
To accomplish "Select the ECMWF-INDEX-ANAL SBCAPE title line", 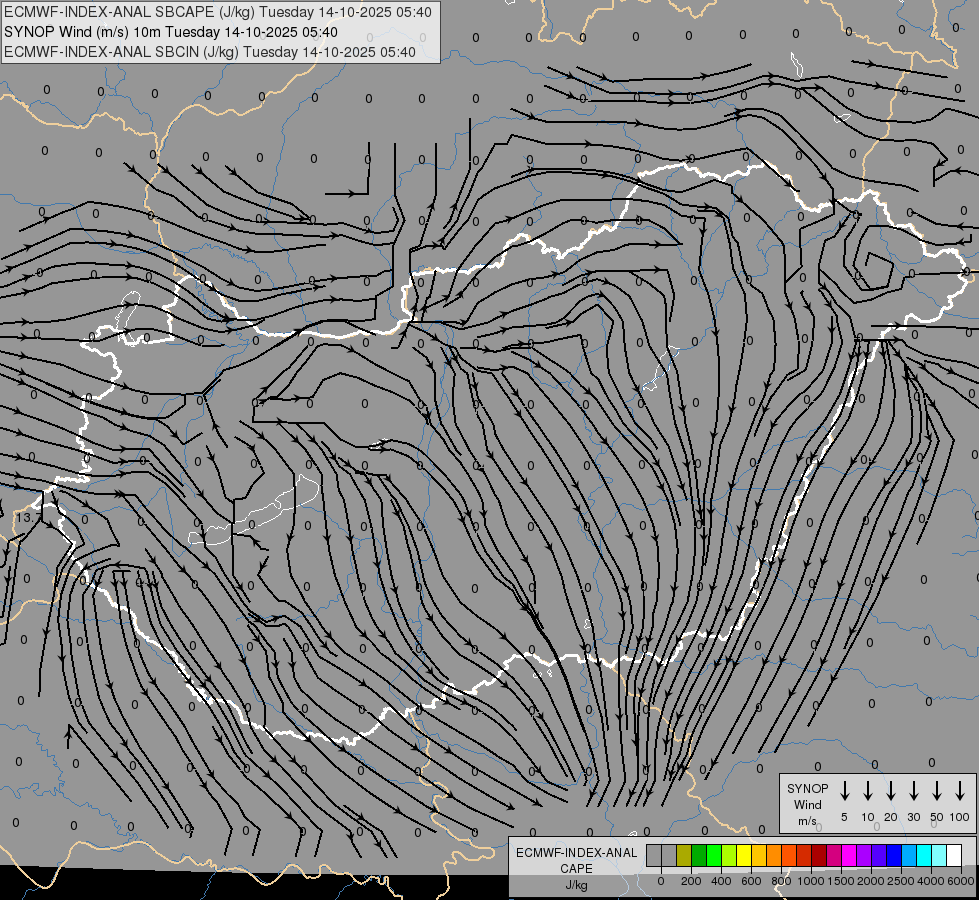I will tap(218, 12).
